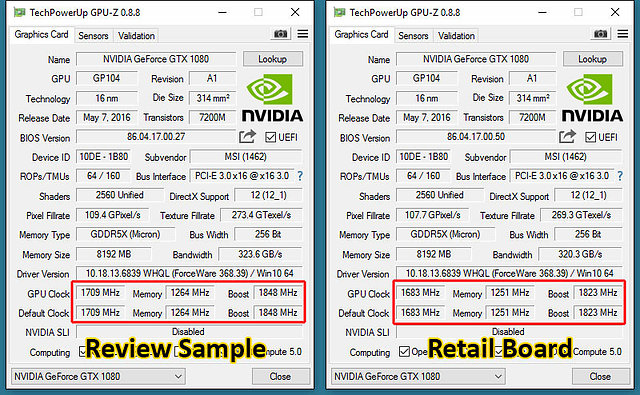Toggle UEFI checkbox in Review Sample window
The height and width of the screenshot is (395, 640).
[270, 137]
